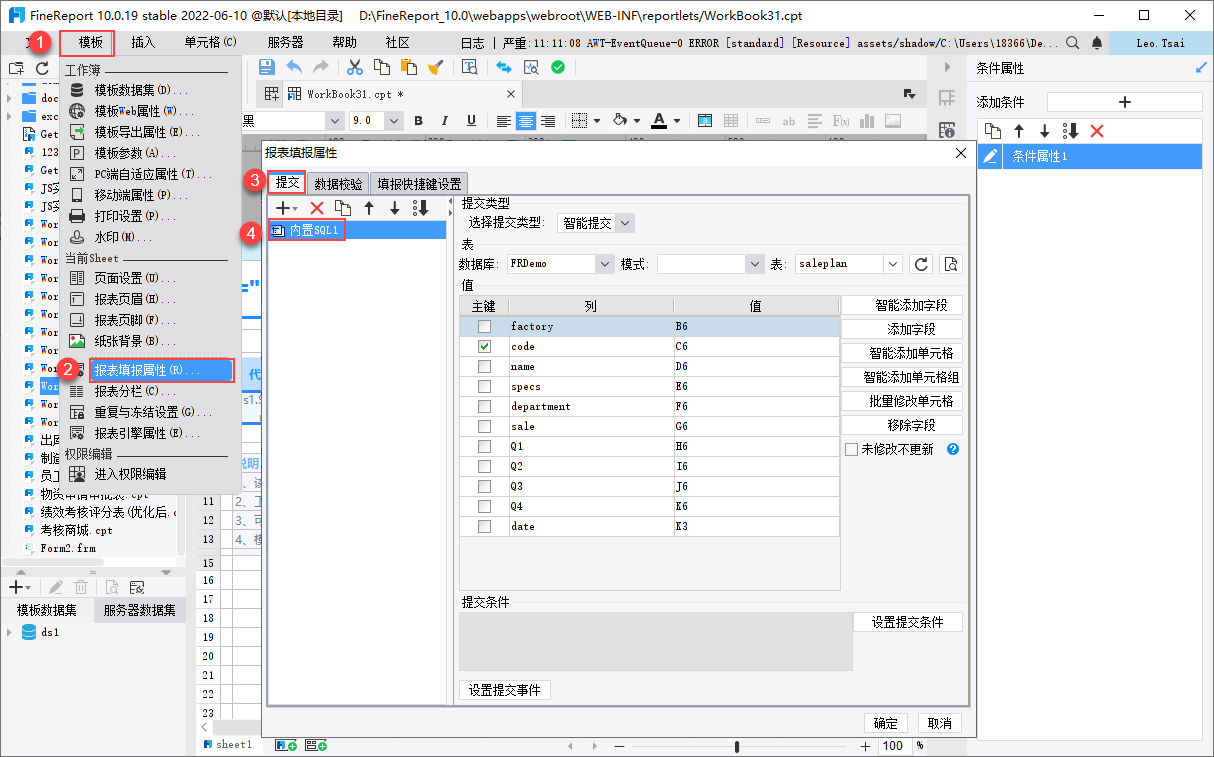
Task: Click the search magnifier icon in log bar
Action: (1073, 43)
